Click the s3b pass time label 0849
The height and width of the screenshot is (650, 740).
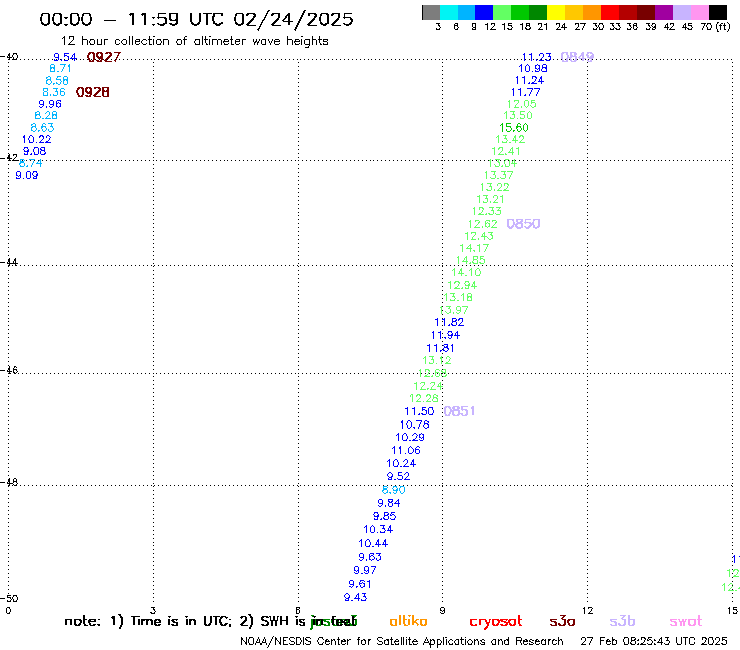pos(577,57)
